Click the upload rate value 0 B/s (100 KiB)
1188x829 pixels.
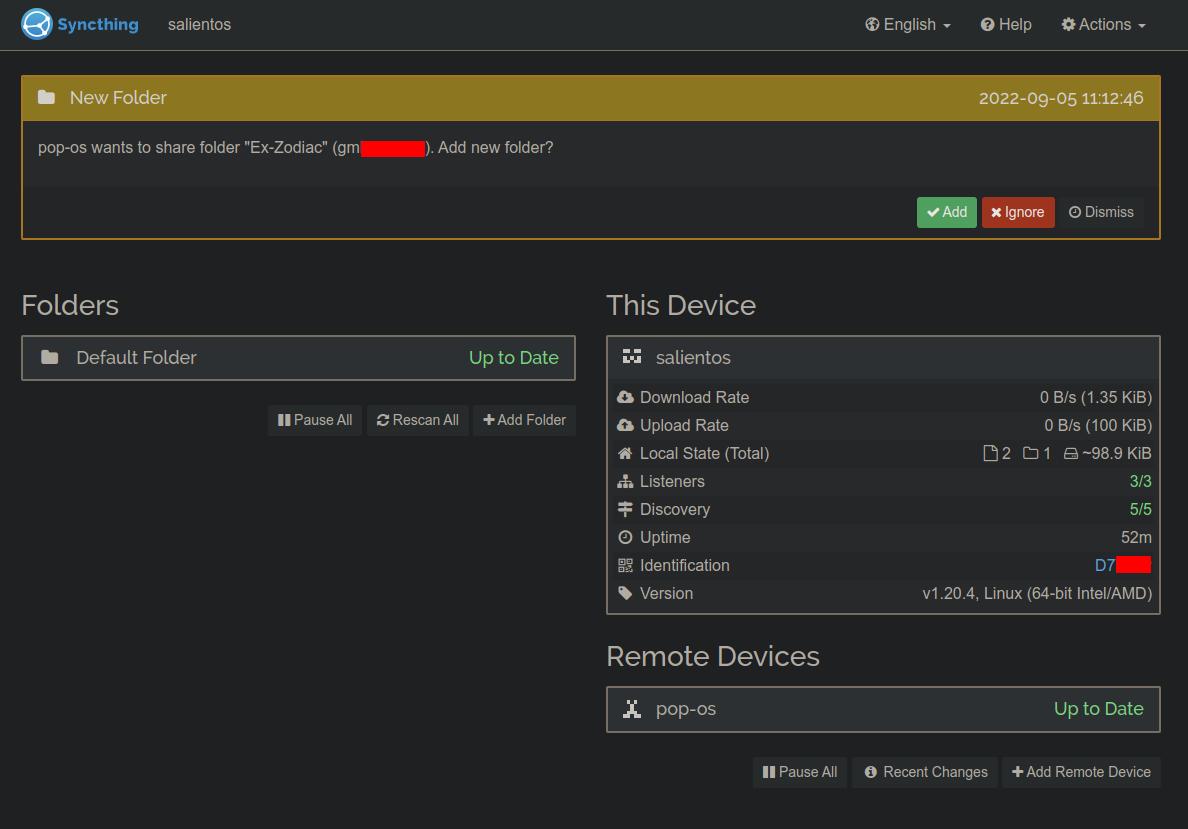coord(1098,425)
